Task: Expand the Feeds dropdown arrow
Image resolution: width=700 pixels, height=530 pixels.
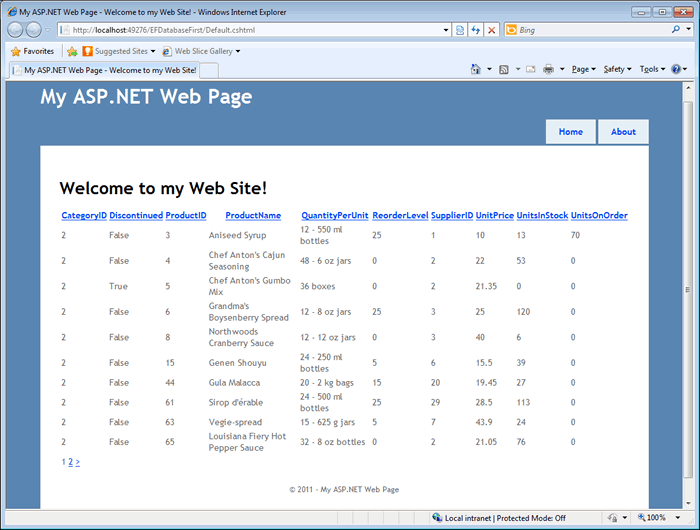Action: pos(518,69)
